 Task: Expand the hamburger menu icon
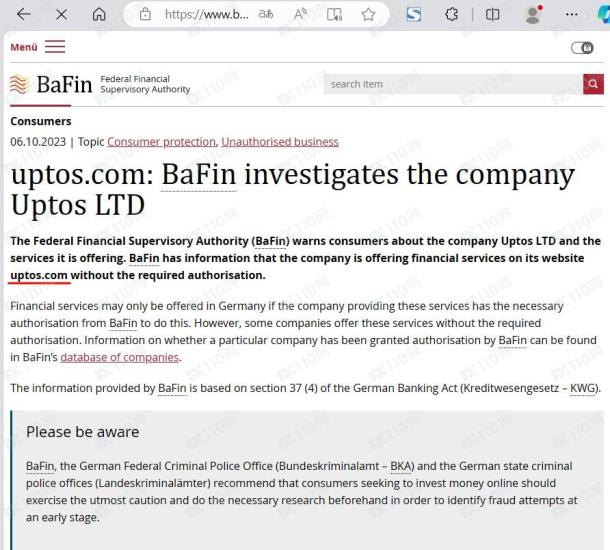pyautogui.click(x=55, y=46)
